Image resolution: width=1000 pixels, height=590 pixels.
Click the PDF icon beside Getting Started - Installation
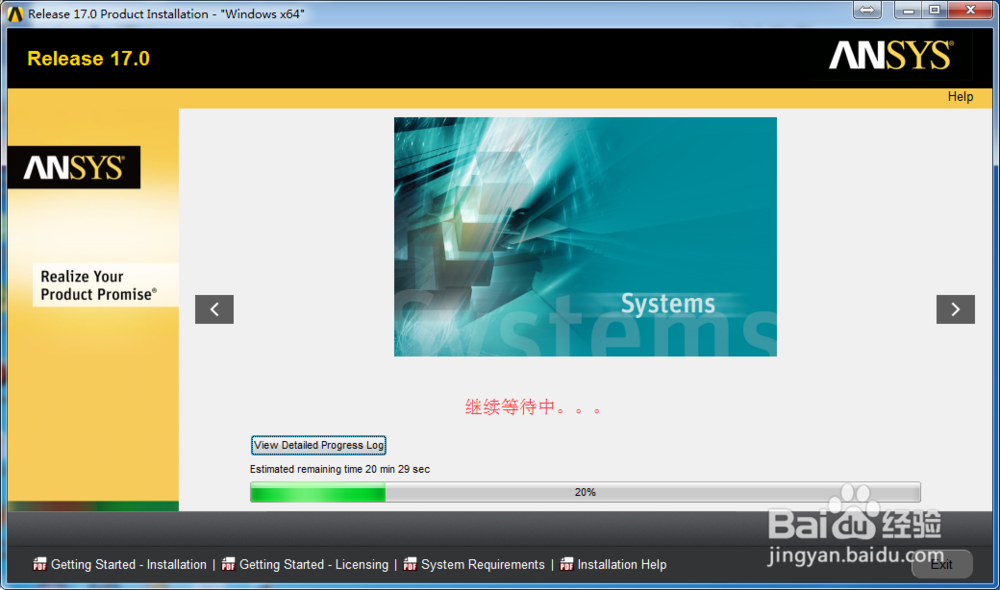(40, 564)
